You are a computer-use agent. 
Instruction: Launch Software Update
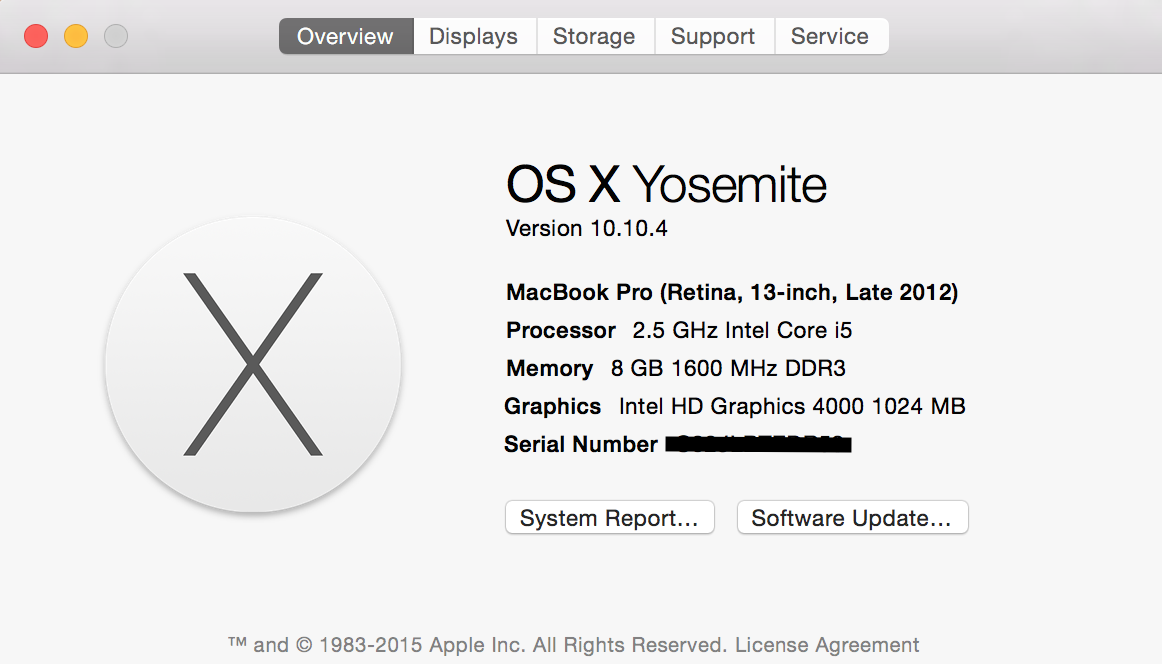(x=852, y=518)
